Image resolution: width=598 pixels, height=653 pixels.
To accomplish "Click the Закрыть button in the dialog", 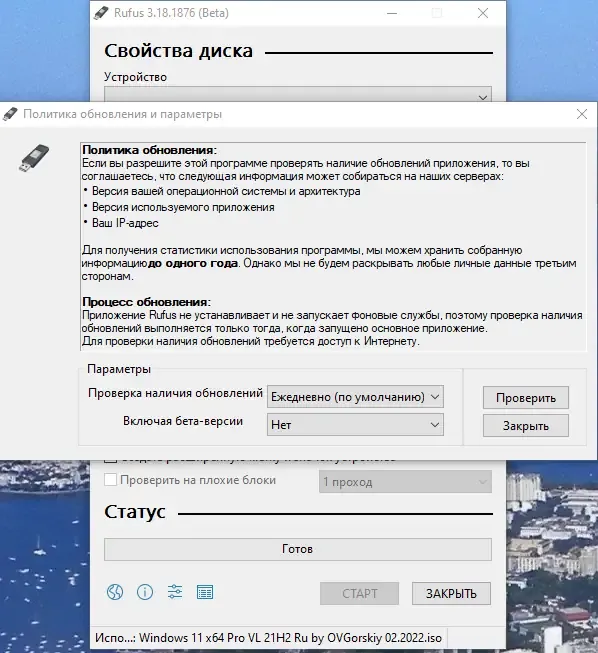I will (526, 426).
